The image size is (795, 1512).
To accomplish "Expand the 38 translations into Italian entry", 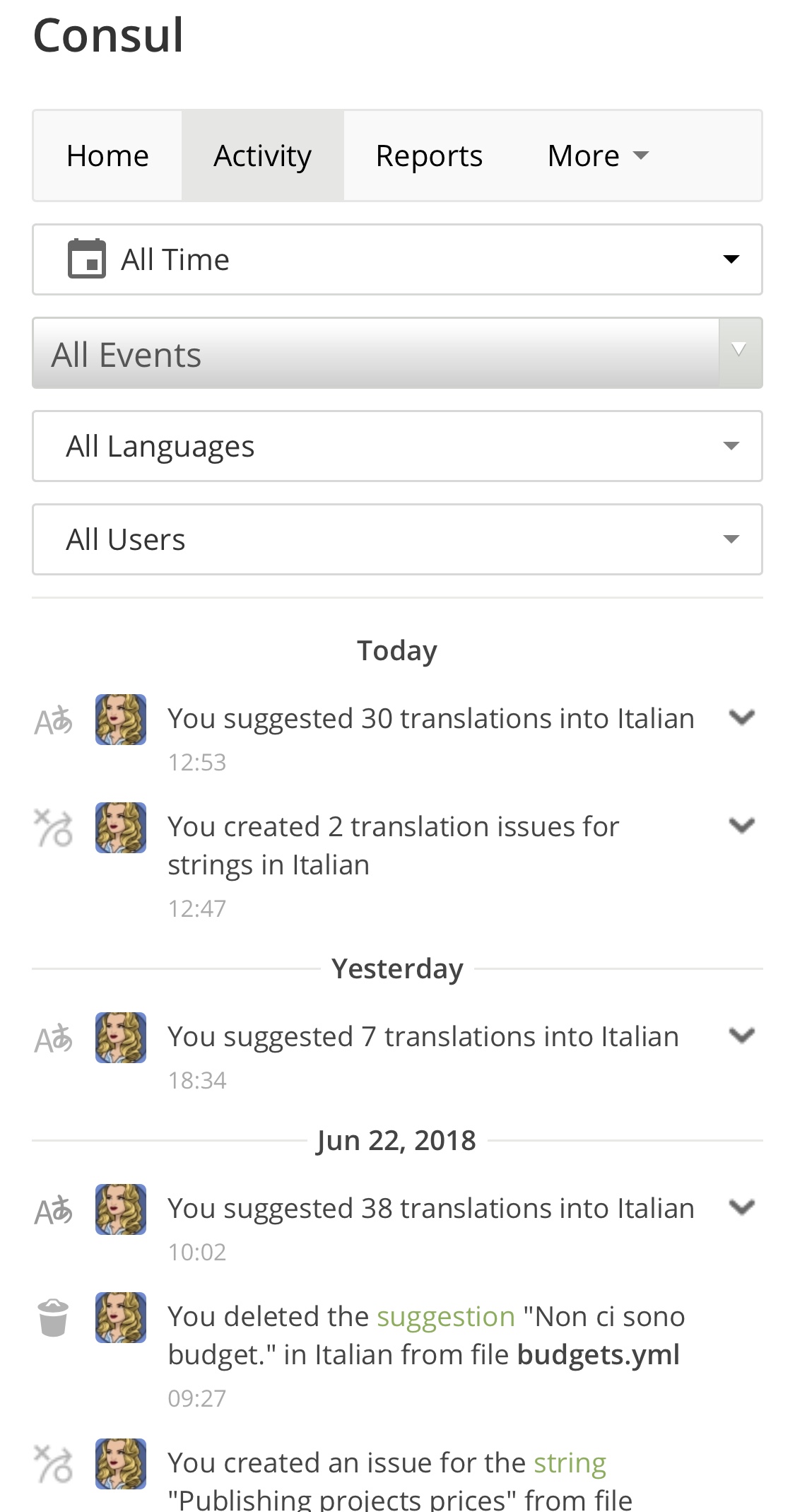I will pos(742,1207).
